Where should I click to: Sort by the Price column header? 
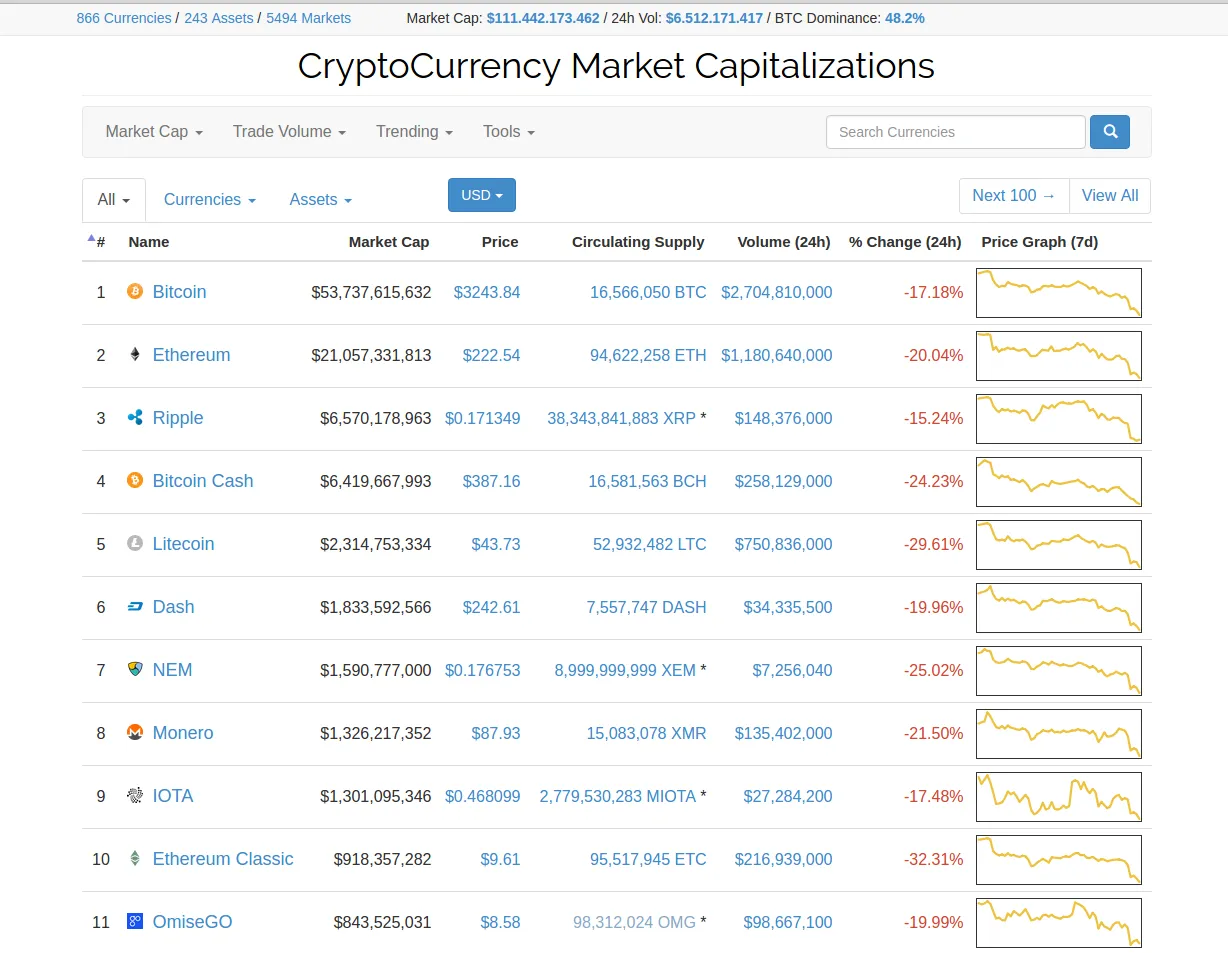click(500, 242)
